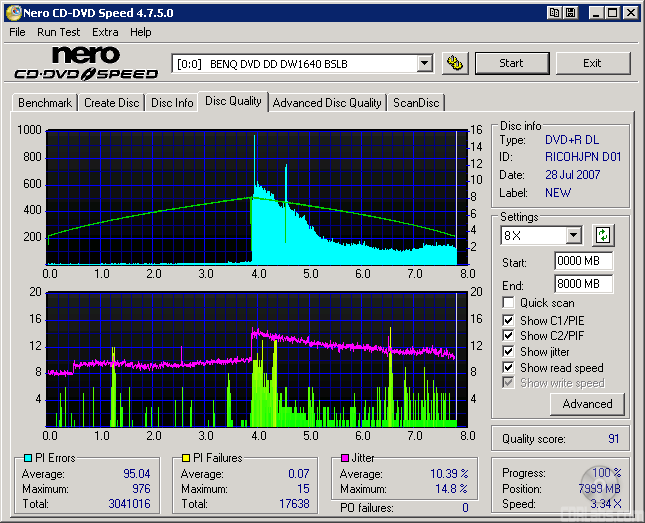Viewport: 645px width, 523px height.
Task: Click the floppy disk save icon in the title bar
Action: click(570, 13)
